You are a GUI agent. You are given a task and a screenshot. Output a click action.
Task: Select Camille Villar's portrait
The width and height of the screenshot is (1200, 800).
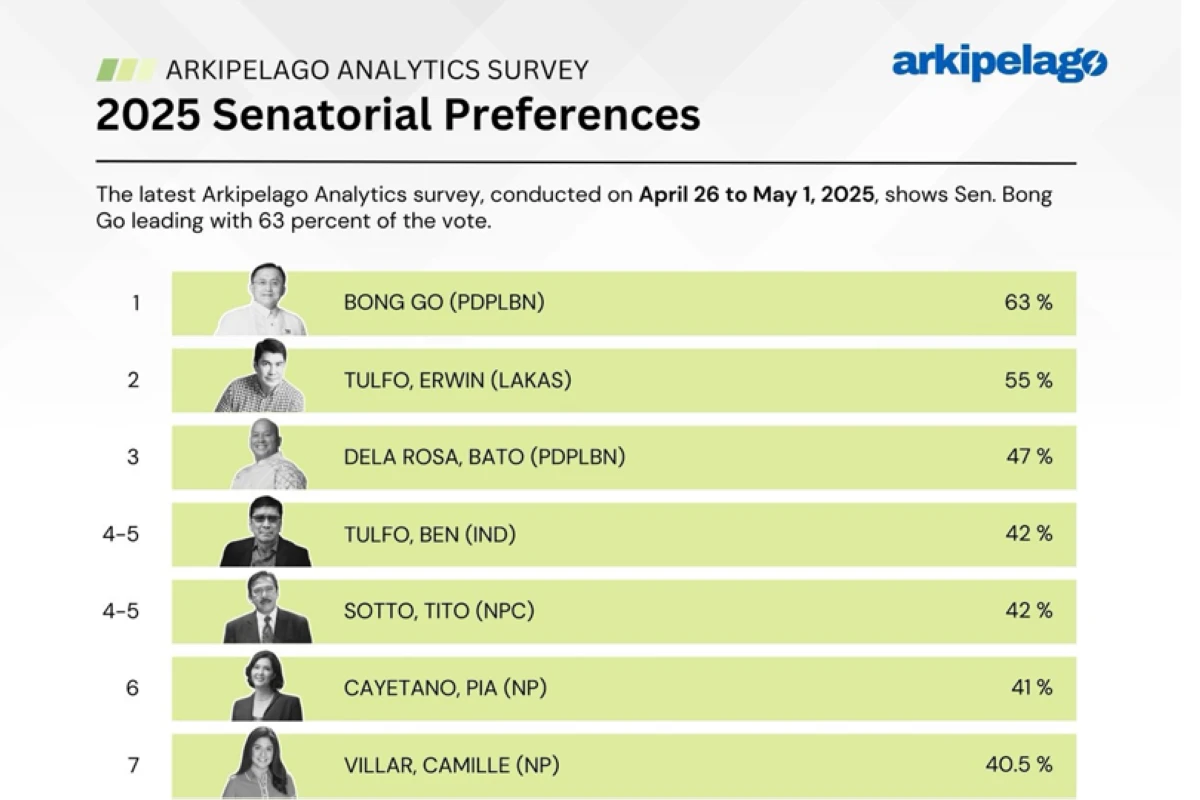click(x=265, y=763)
